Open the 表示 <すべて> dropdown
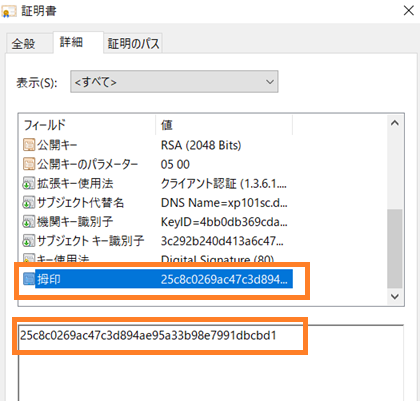Screen dimensions: 420x401 174,81
